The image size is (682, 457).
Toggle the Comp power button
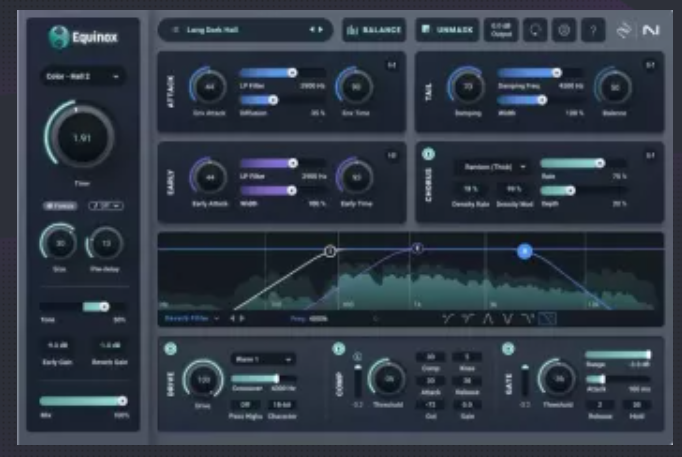coord(338,348)
